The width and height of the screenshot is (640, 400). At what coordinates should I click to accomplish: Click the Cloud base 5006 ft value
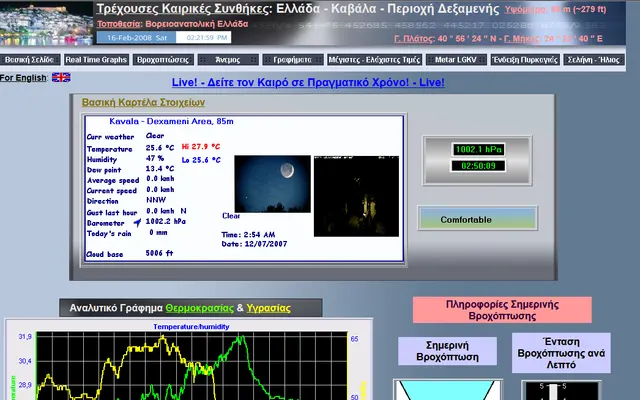160,253
